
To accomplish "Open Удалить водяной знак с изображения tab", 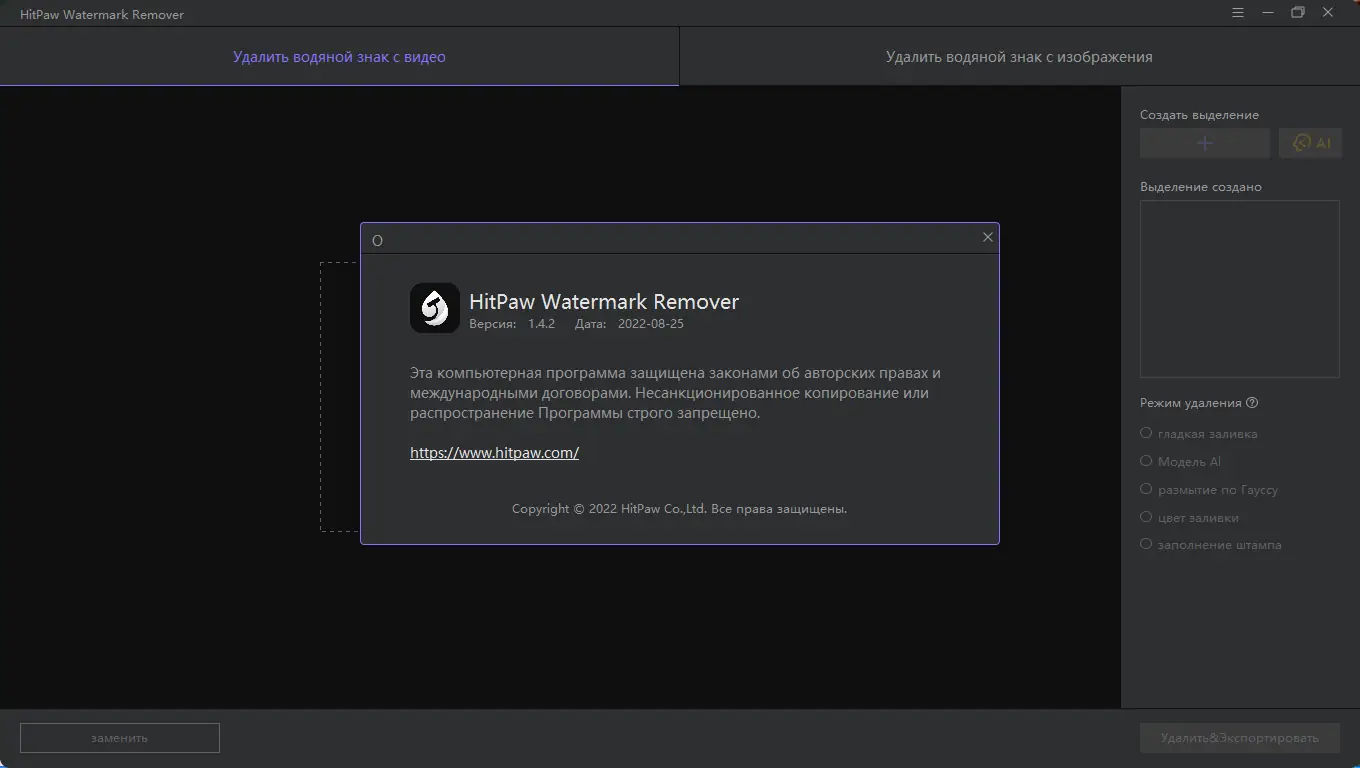I will point(1019,57).
